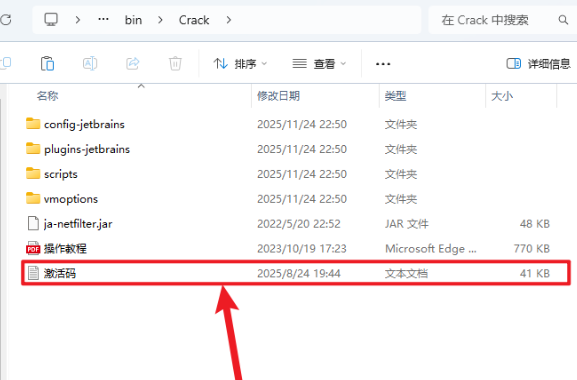Sort by the 修改日期 column header
Image resolution: width=577 pixels, height=380 pixels.
pos(278,96)
